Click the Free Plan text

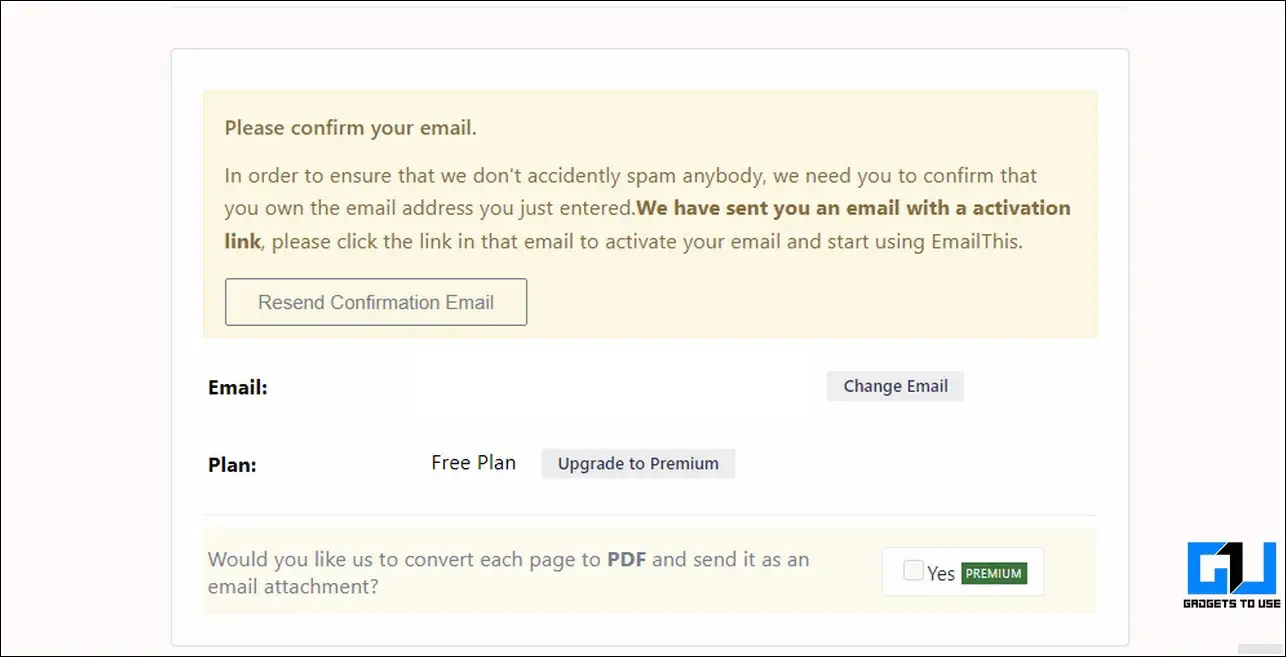click(x=473, y=463)
